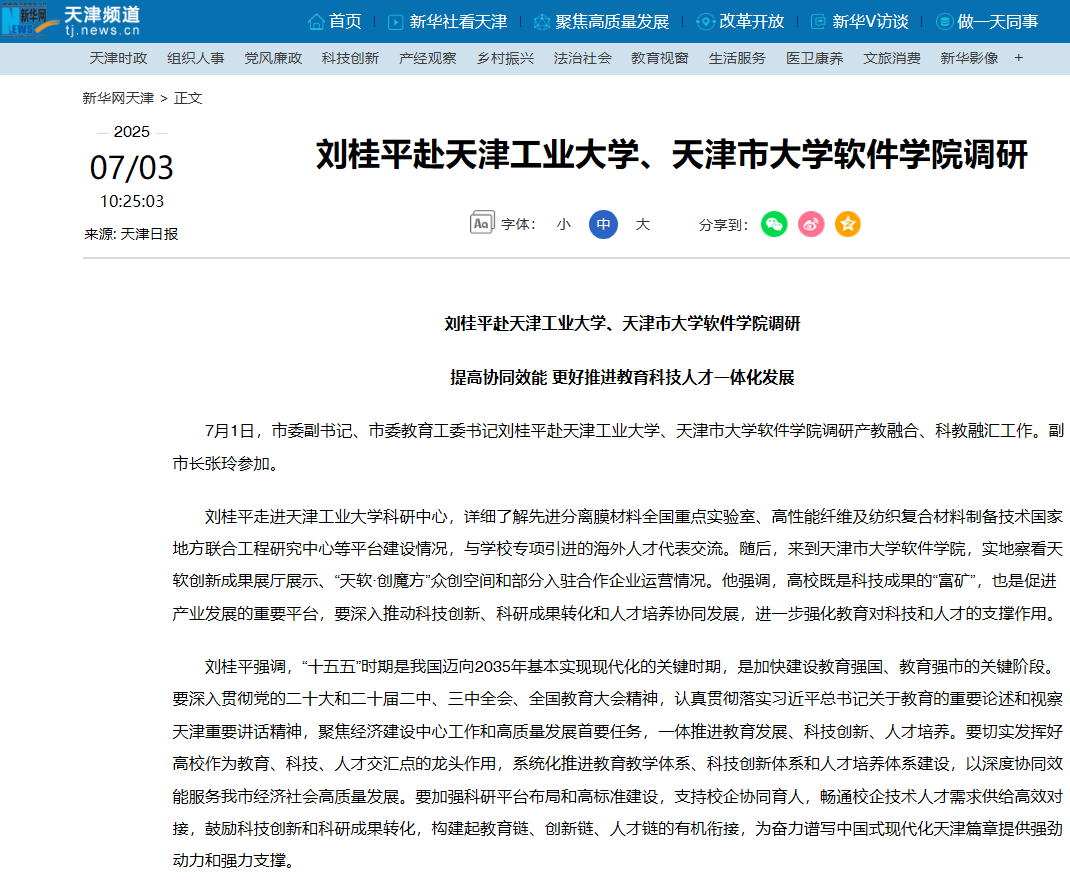Go to 生活服务 section
1070x884 pixels.
coord(737,58)
